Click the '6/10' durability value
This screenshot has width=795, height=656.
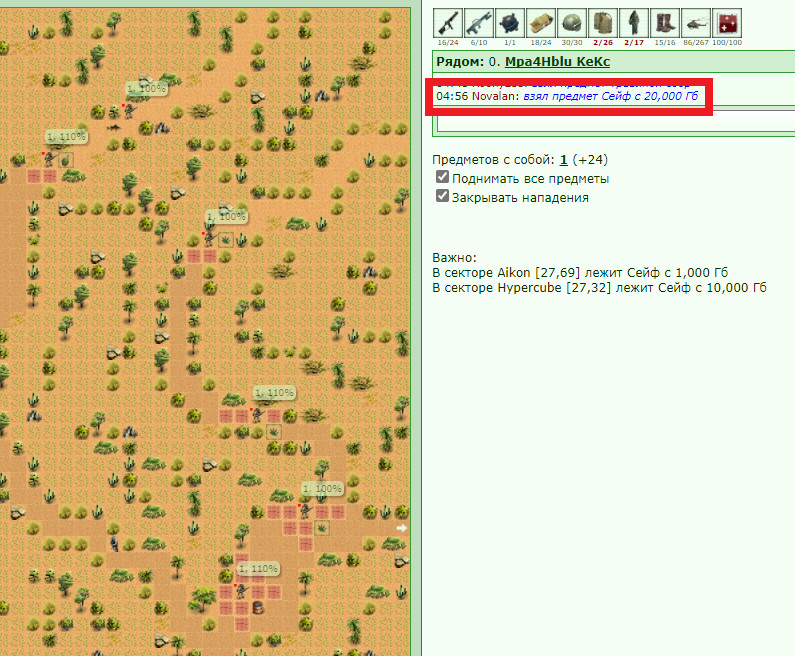[479, 43]
